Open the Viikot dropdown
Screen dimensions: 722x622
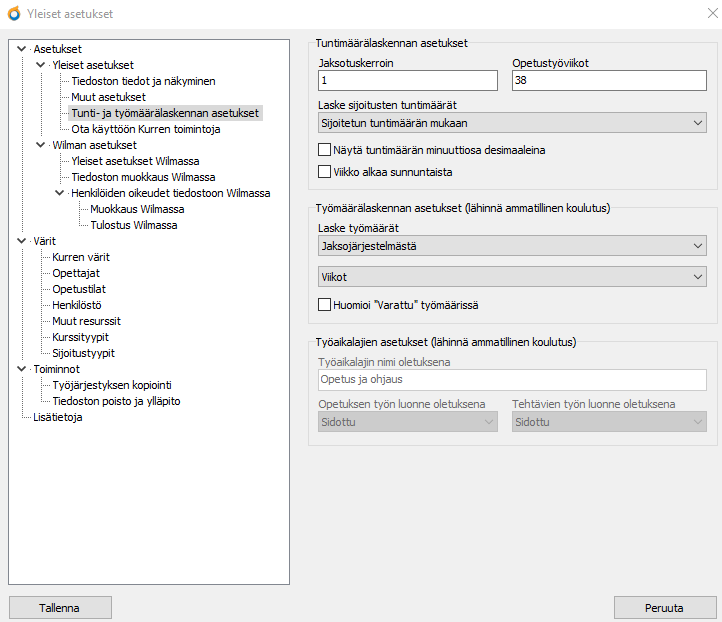510,277
